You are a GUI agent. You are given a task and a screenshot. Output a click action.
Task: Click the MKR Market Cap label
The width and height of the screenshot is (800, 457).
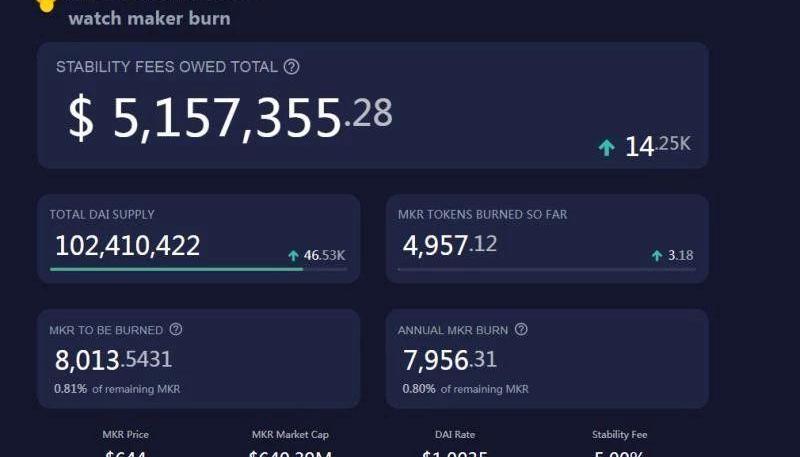point(290,435)
